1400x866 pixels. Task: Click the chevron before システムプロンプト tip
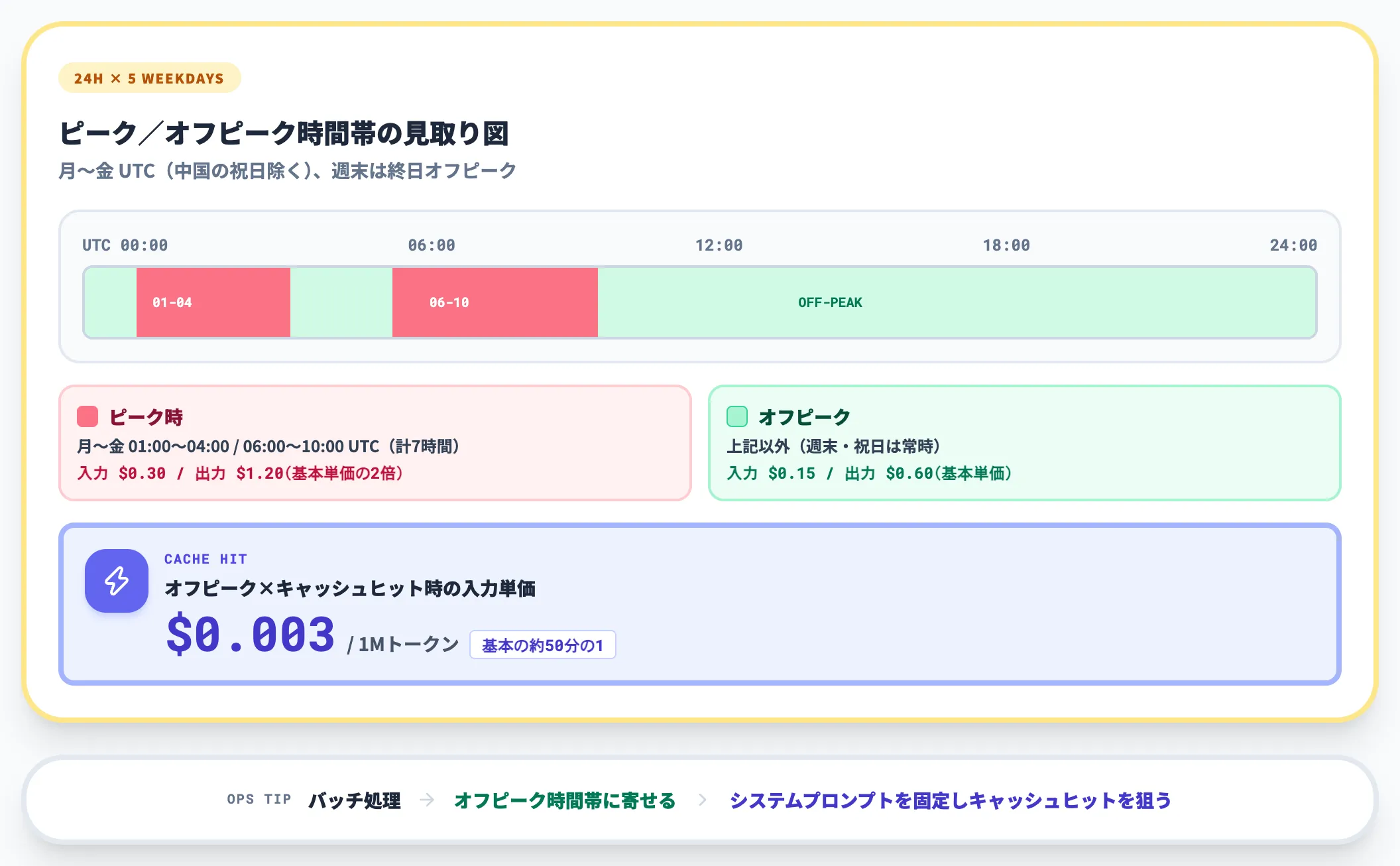point(703,800)
